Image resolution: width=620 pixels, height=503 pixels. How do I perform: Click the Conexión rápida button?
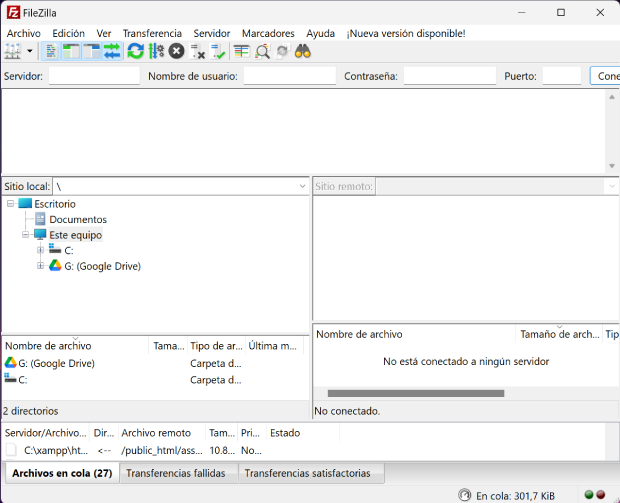point(605,76)
